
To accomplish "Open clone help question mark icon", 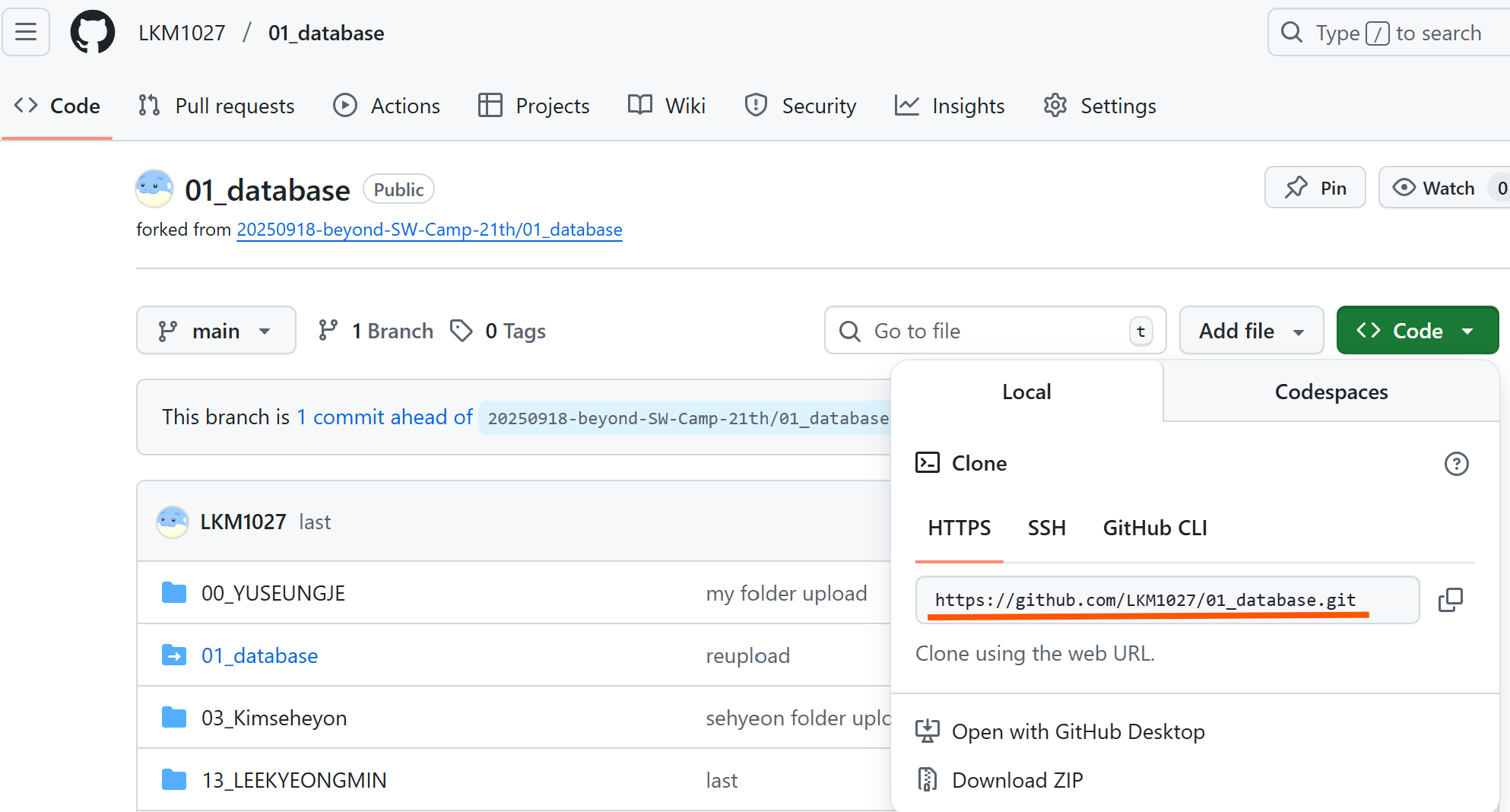I will pos(1456,464).
